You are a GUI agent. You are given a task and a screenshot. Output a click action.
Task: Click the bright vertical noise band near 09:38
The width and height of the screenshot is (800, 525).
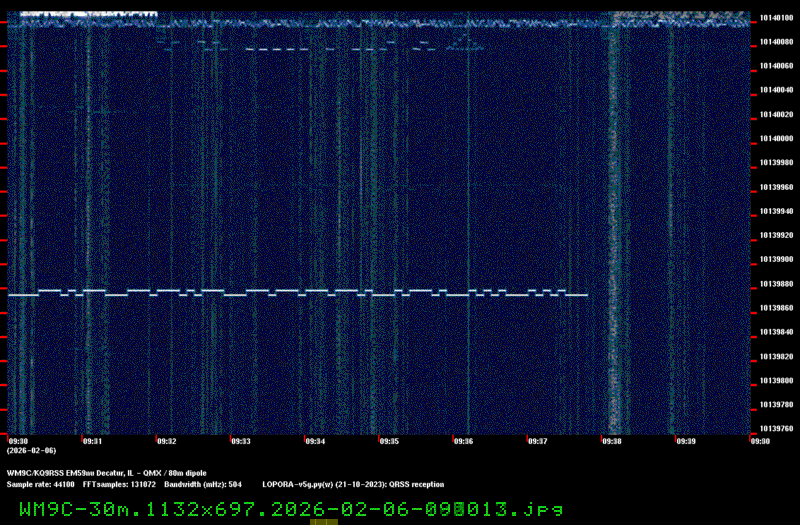(615, 230)
